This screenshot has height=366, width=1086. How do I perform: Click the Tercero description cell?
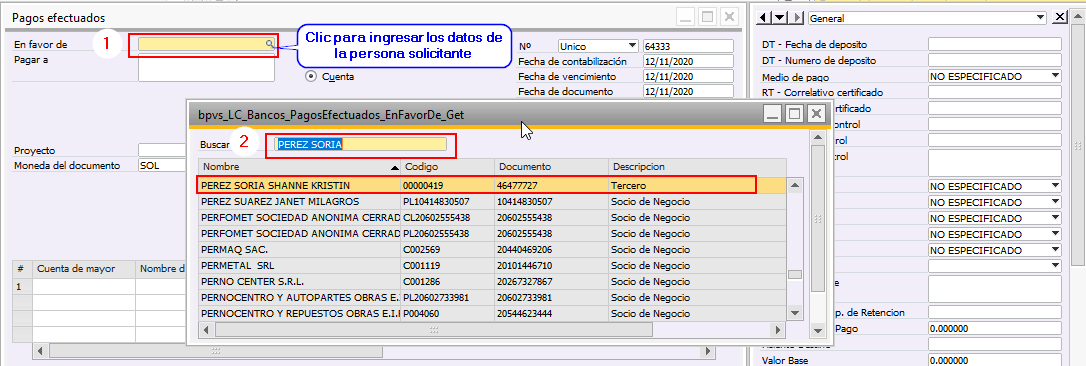pos(697,185)
